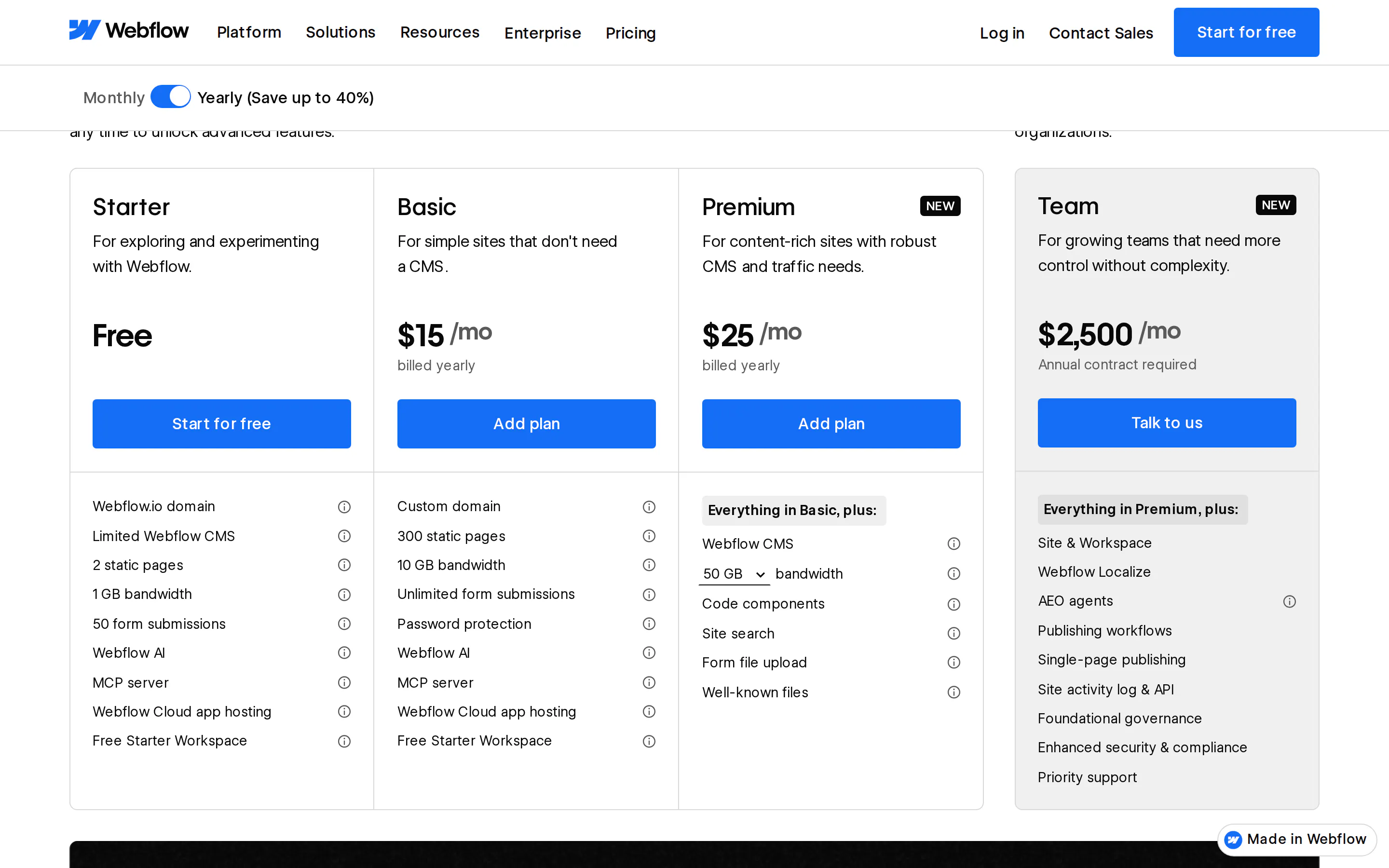The height and width of the screenshot is (868, 1389).
Task: Show Starter plan Free Starter Workspace info
Action: click(x=344, y=742)
